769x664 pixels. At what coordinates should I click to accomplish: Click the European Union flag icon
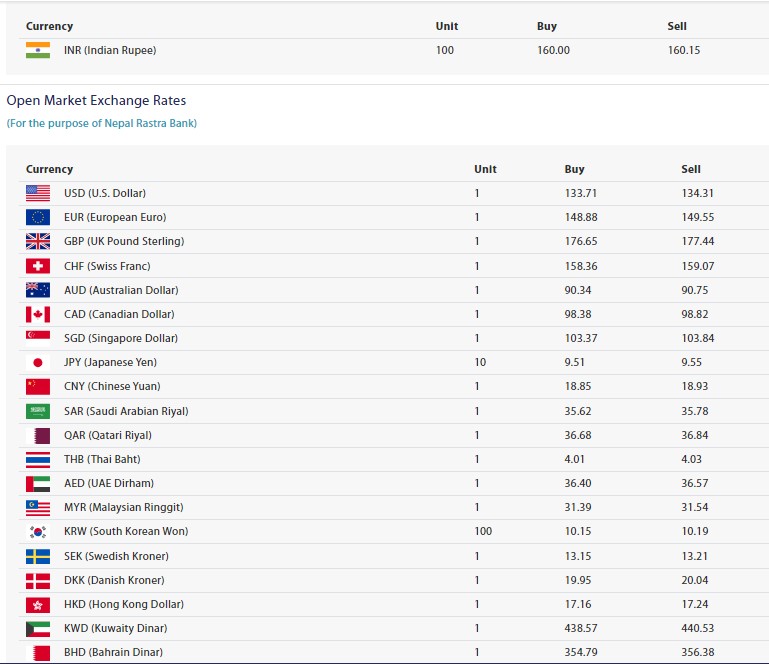(38, 217)
